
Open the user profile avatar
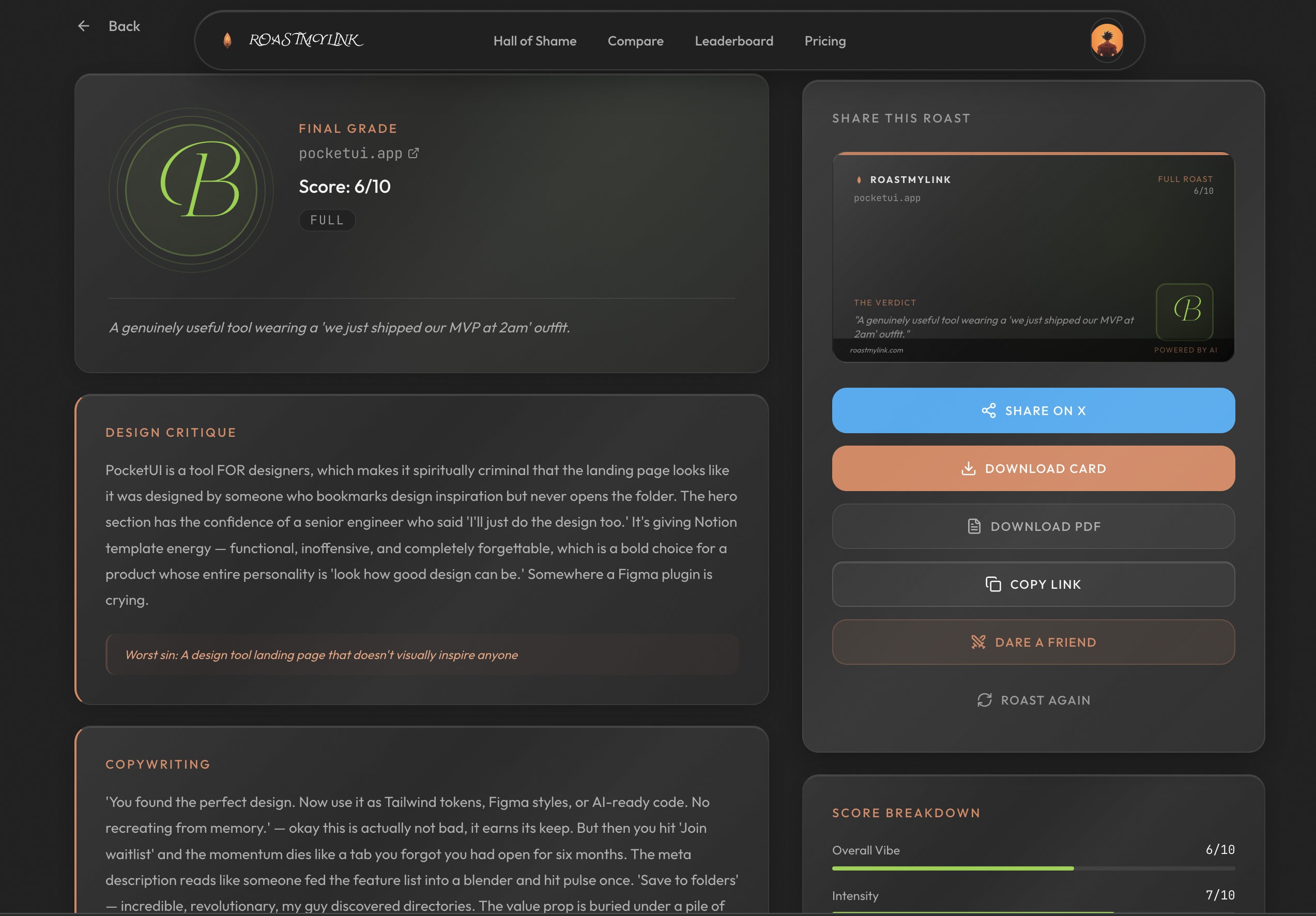click(x=1106, y=41)
